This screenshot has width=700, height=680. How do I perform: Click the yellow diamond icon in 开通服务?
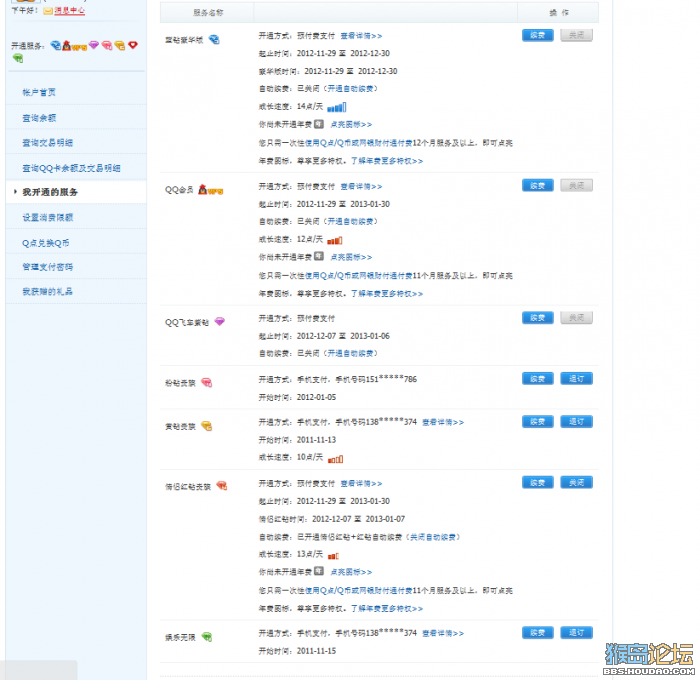tap(119, 45)
